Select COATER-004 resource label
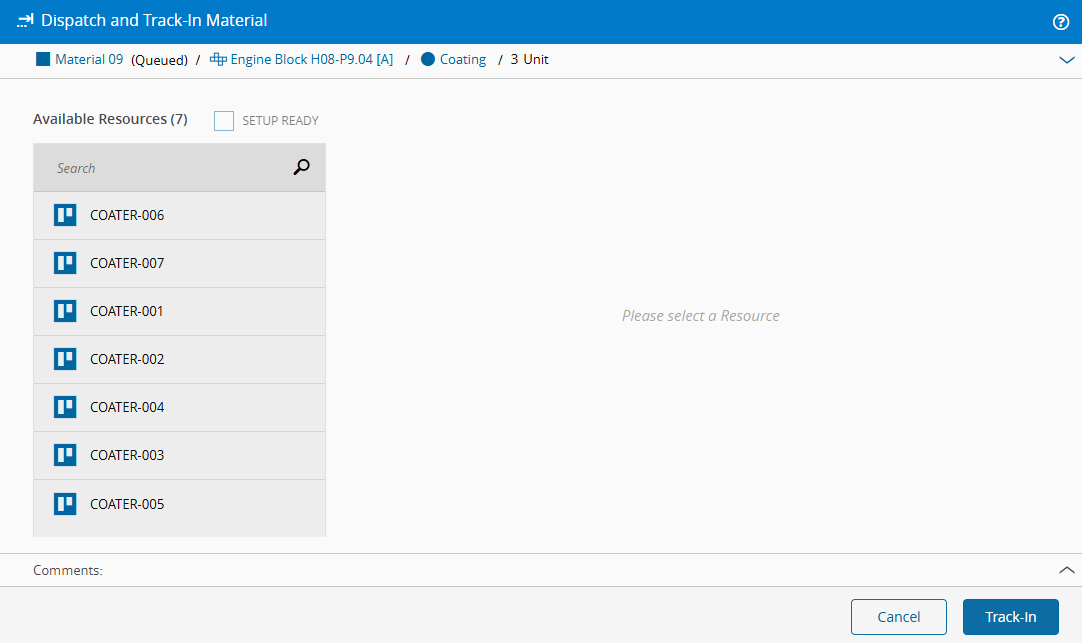Viewport: 1082px width, 643px height. [127, 407]
